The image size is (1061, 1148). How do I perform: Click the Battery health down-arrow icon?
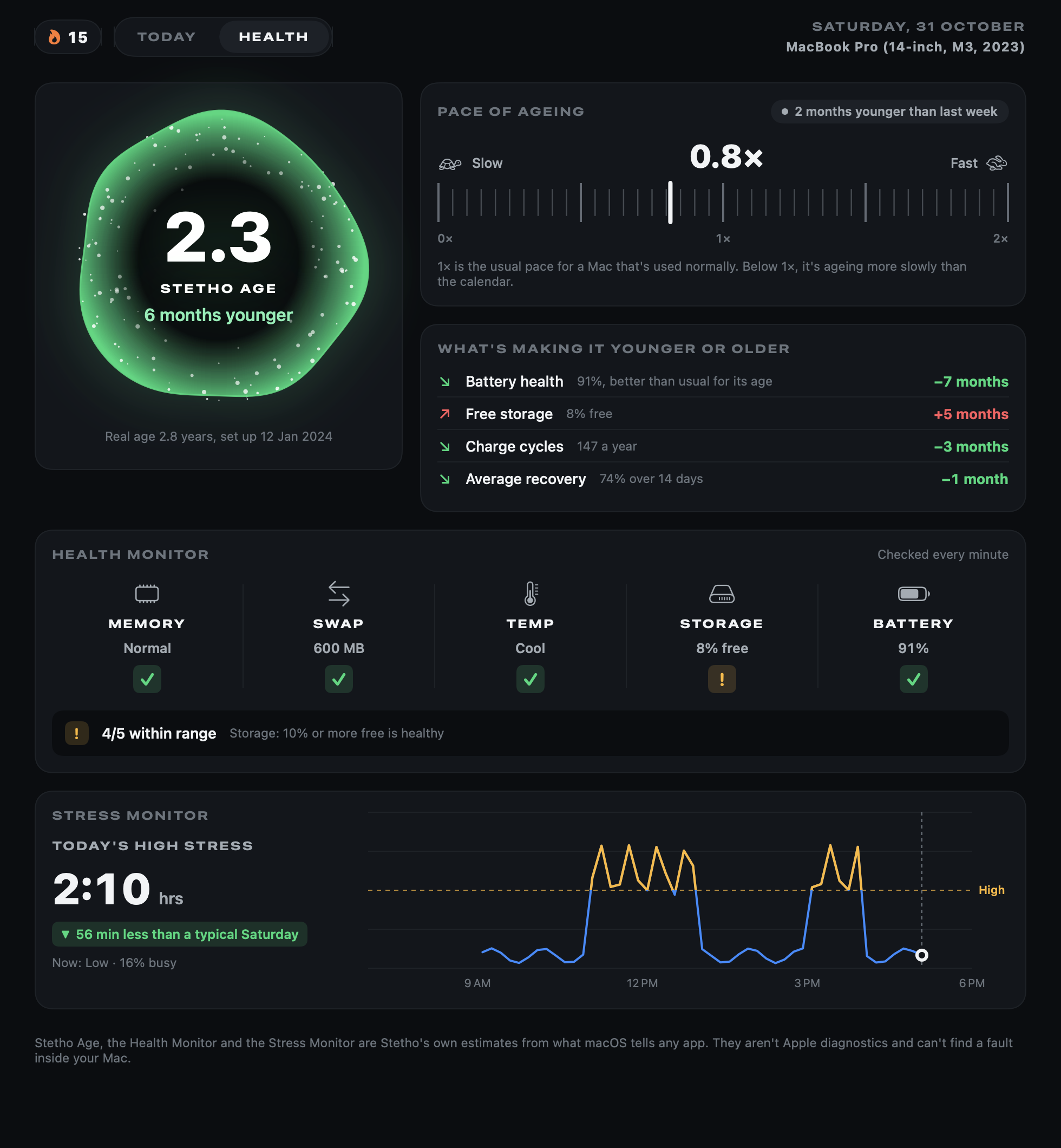coord(445,381)
